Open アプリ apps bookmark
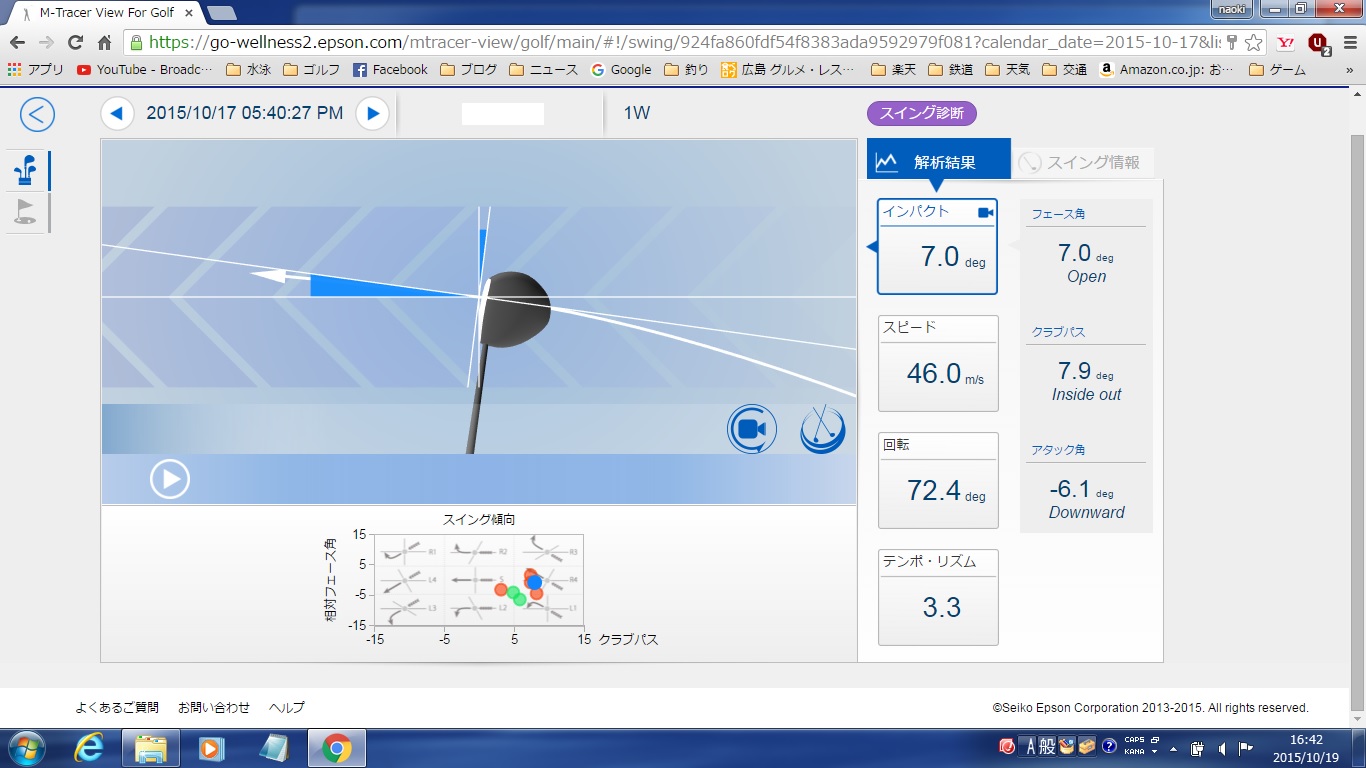 [35, 70]
